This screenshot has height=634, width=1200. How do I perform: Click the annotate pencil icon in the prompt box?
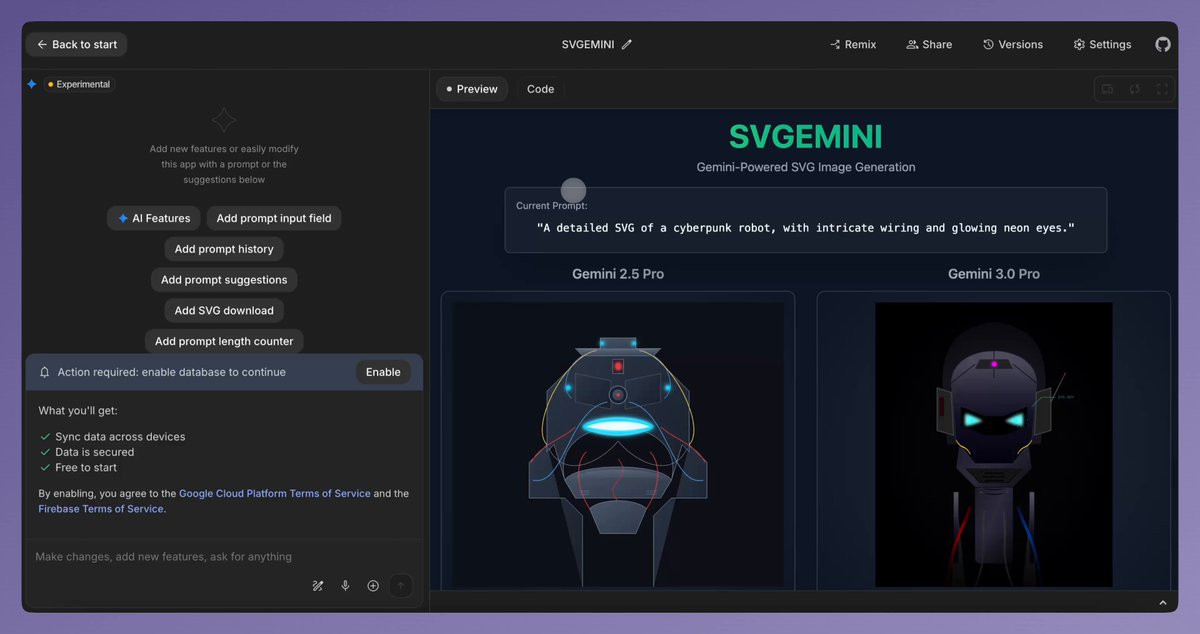tap(318, 586)
